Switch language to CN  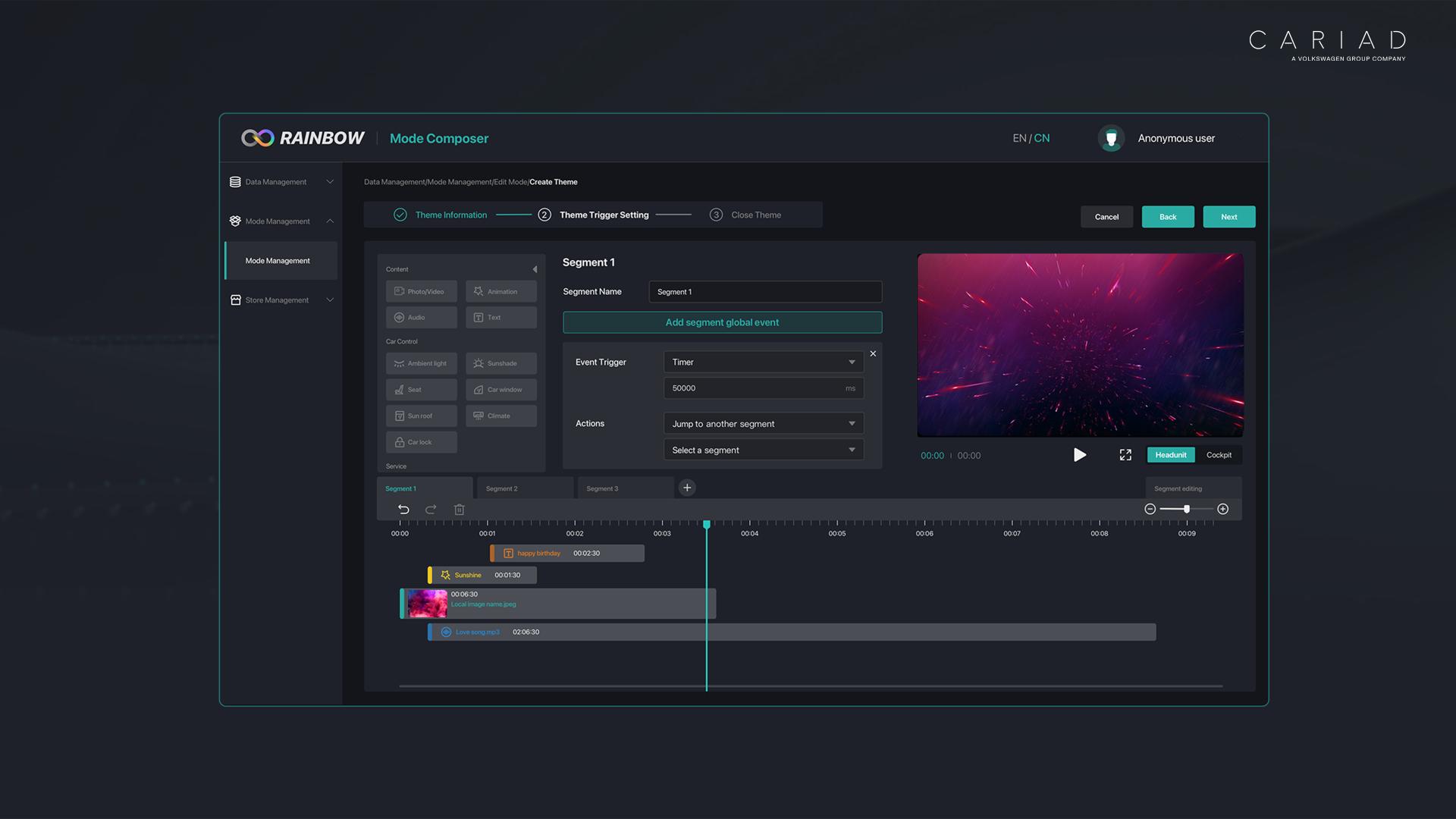click(1042, 138)
